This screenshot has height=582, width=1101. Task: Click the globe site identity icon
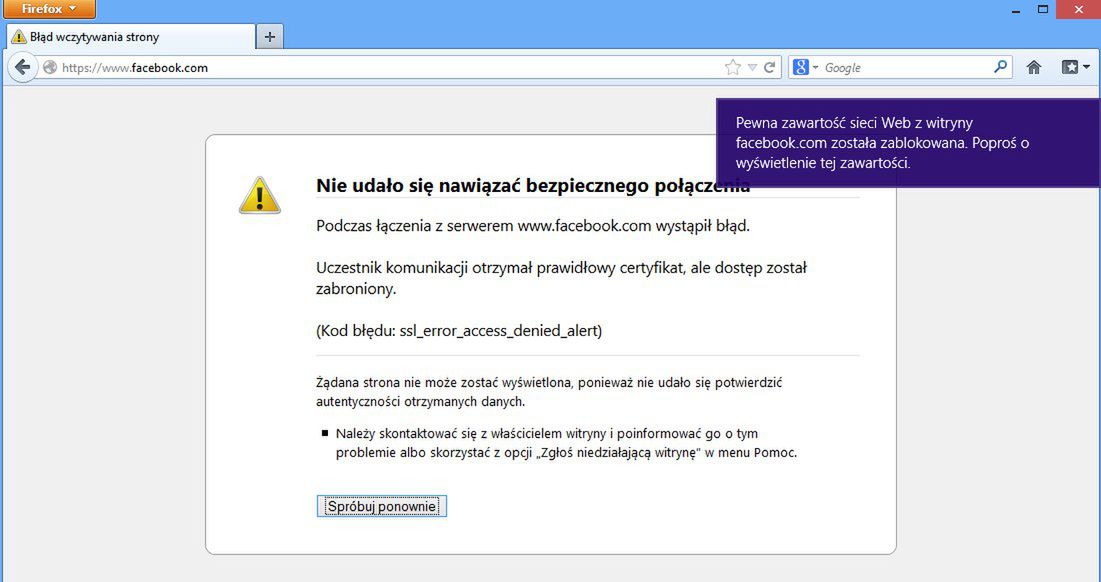click(50, 67)
